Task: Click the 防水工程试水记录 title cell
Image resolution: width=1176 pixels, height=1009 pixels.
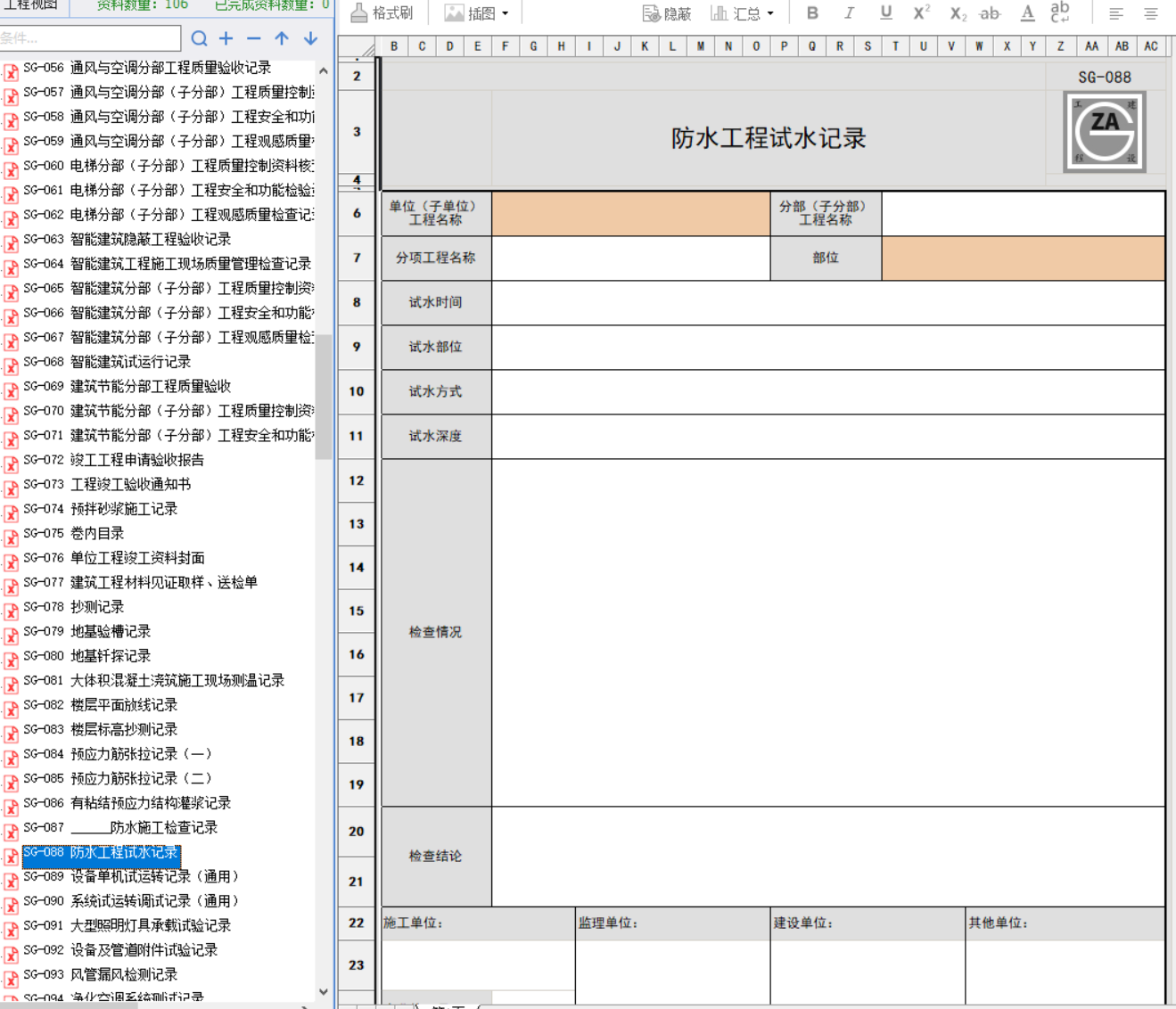Action: pyautogui.click(x=769, y=138)
